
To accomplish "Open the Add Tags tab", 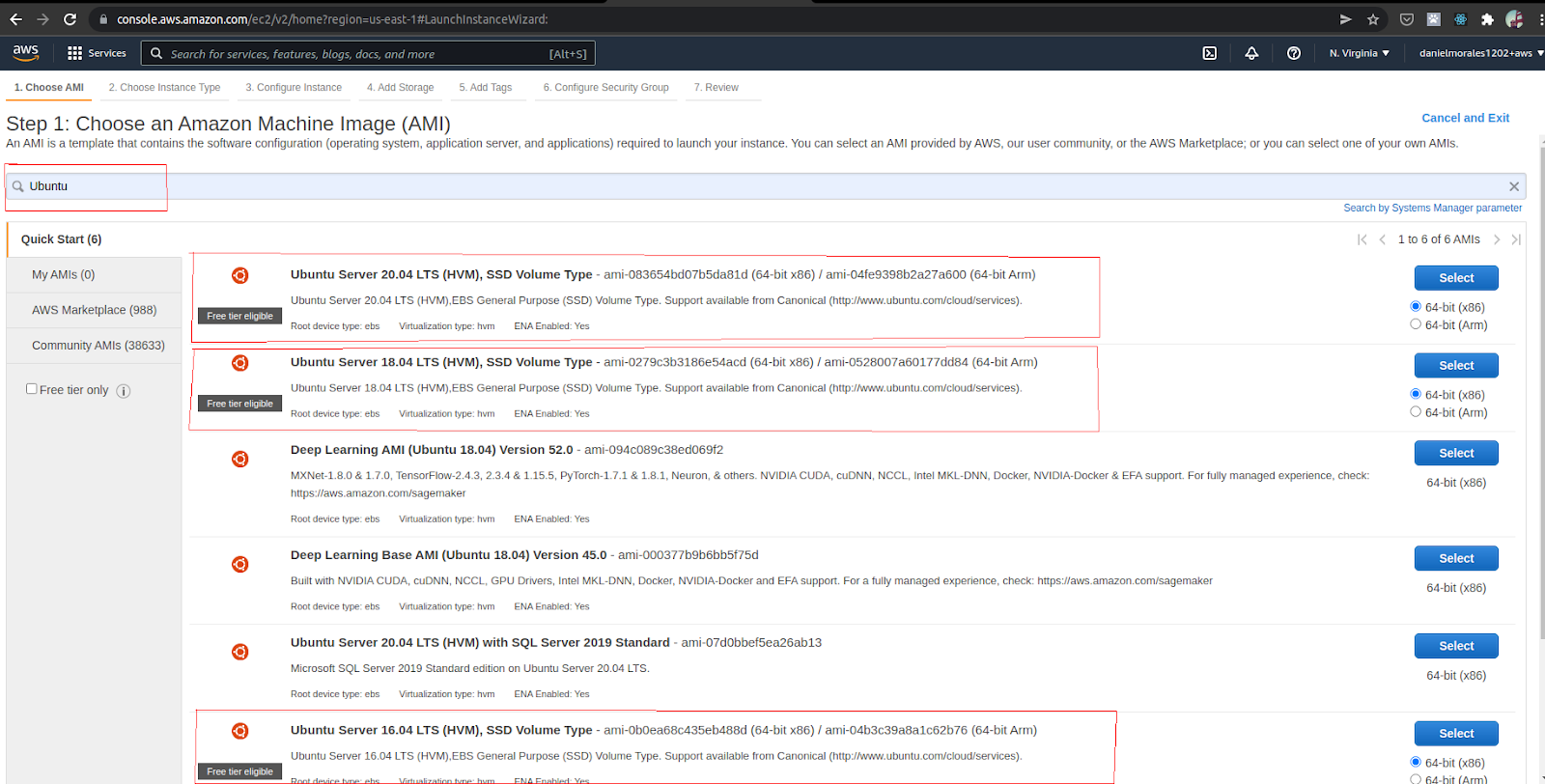I will point(486,88).
